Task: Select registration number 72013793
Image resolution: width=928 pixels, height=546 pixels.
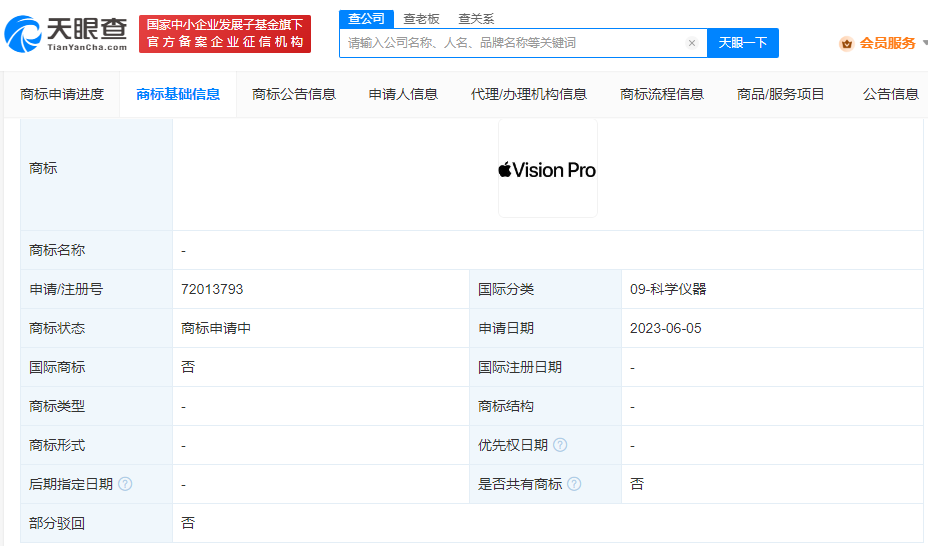Action: click(212, 289)
